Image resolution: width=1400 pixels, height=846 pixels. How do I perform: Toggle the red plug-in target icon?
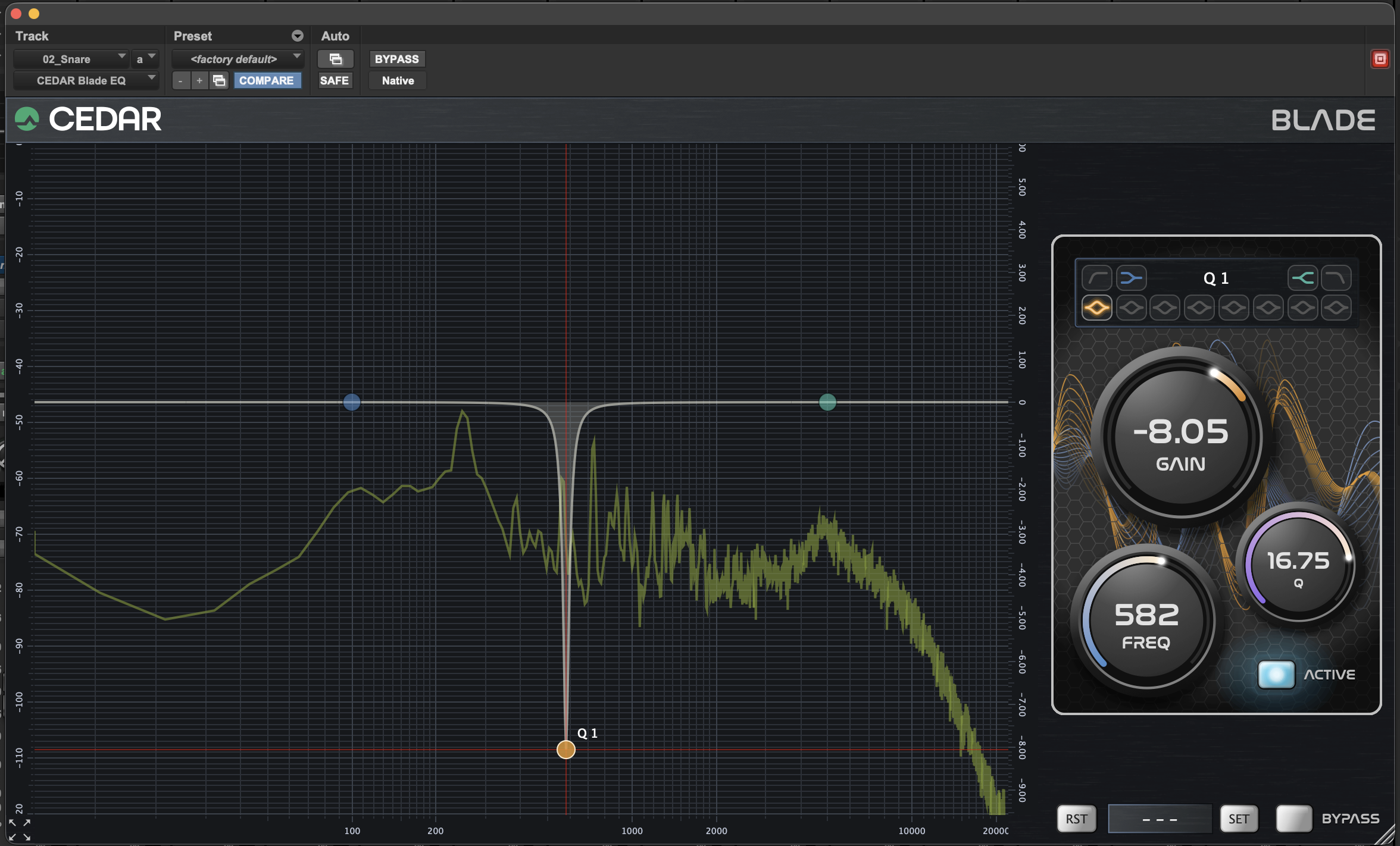pyautogui.click(x=1380, y=59)
